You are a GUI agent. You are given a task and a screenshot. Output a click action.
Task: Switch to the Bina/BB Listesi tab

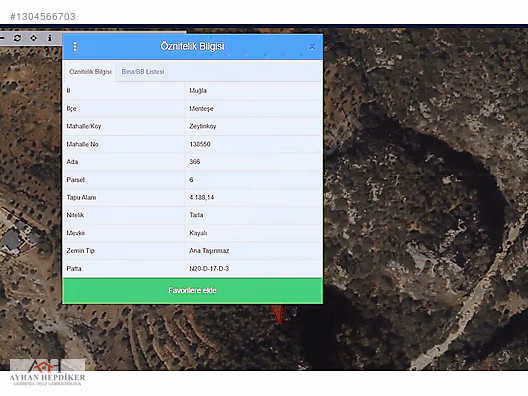click(x=143, y=72)
